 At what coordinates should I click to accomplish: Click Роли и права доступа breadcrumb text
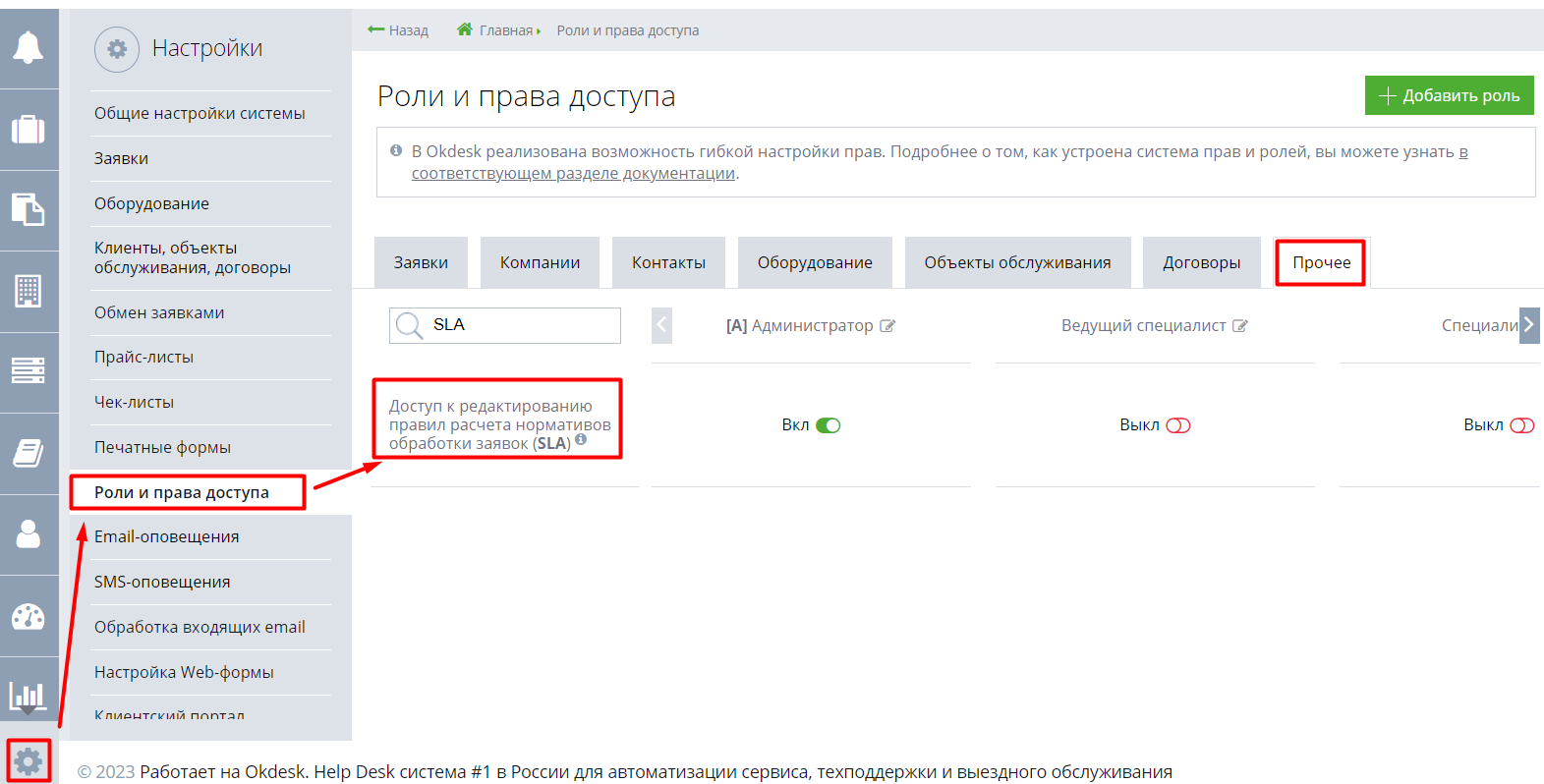point(628,30)
